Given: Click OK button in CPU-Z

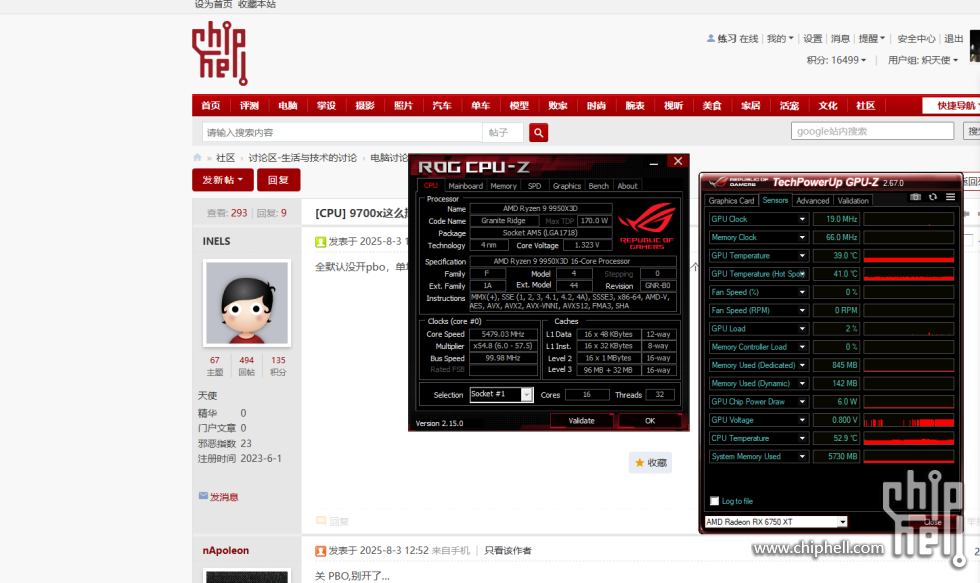Looking at the screenshot, I should [650, 421].
